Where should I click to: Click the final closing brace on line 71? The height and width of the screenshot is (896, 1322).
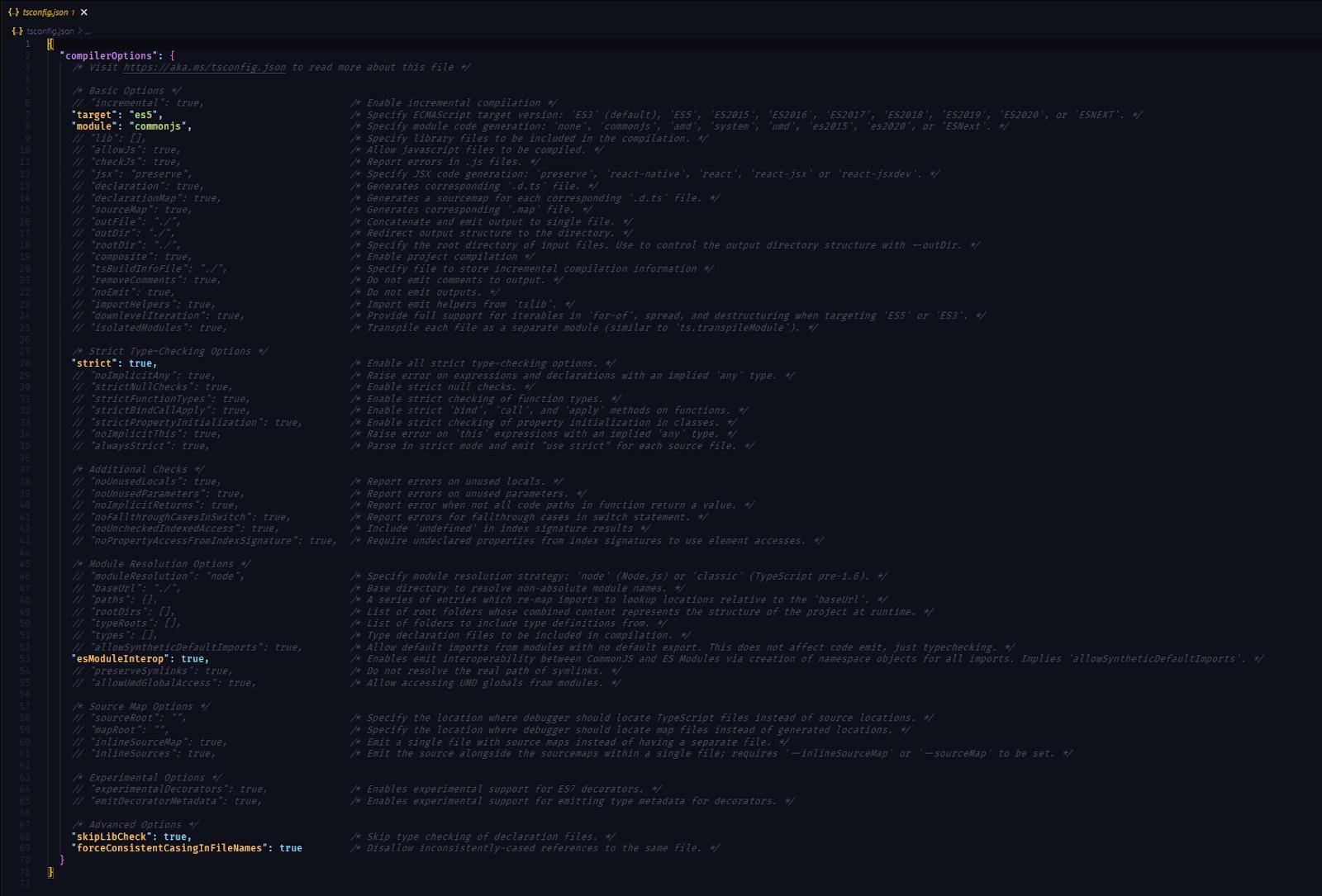point(50,872)
